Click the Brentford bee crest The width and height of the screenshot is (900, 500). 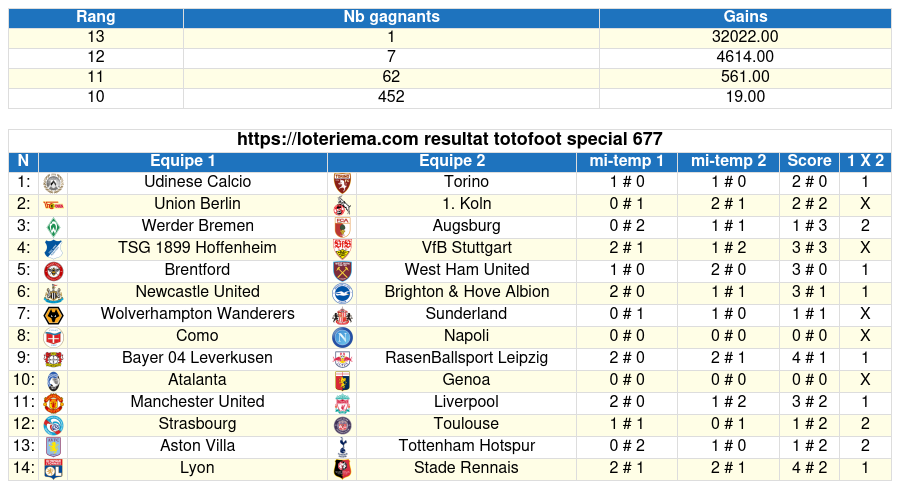pyautogui.click(x=53, y=271)
